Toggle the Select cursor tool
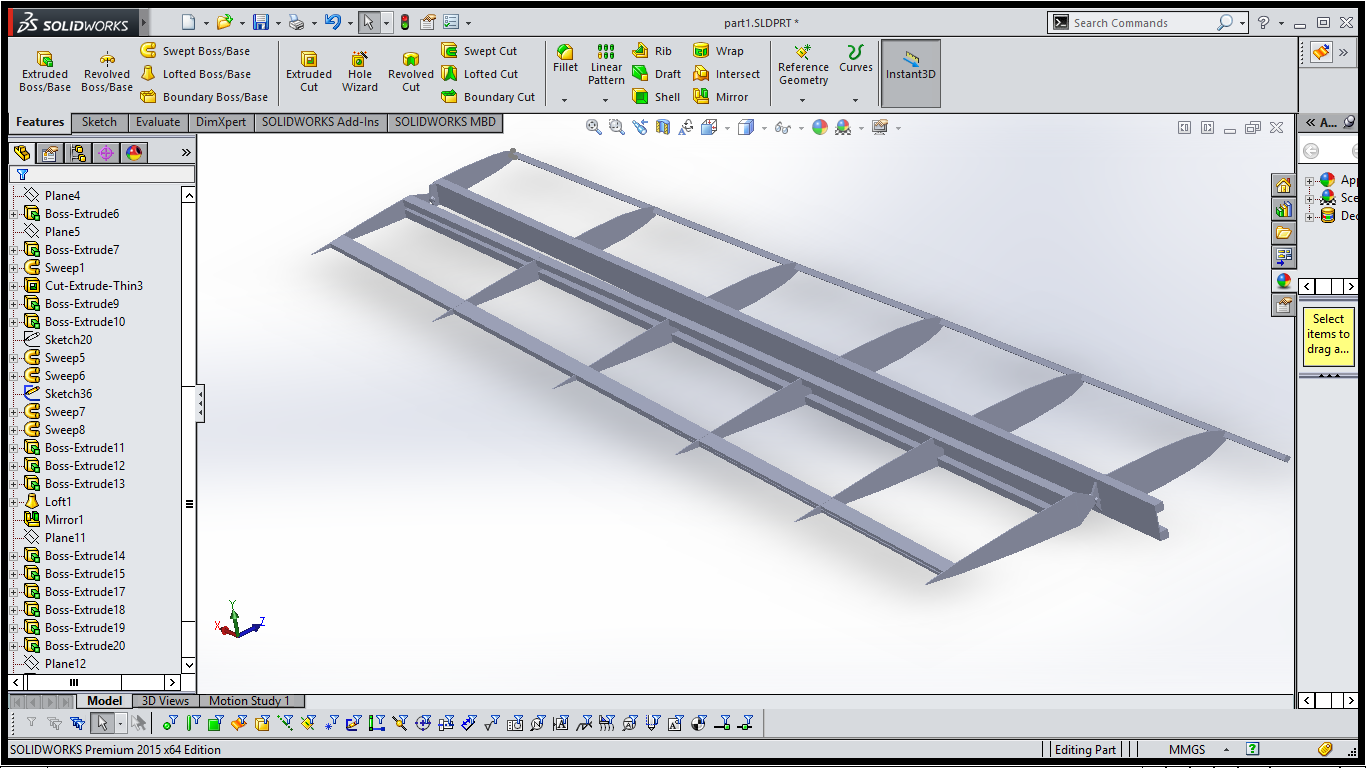1366x768 pixels. click(x=368, y=22)
